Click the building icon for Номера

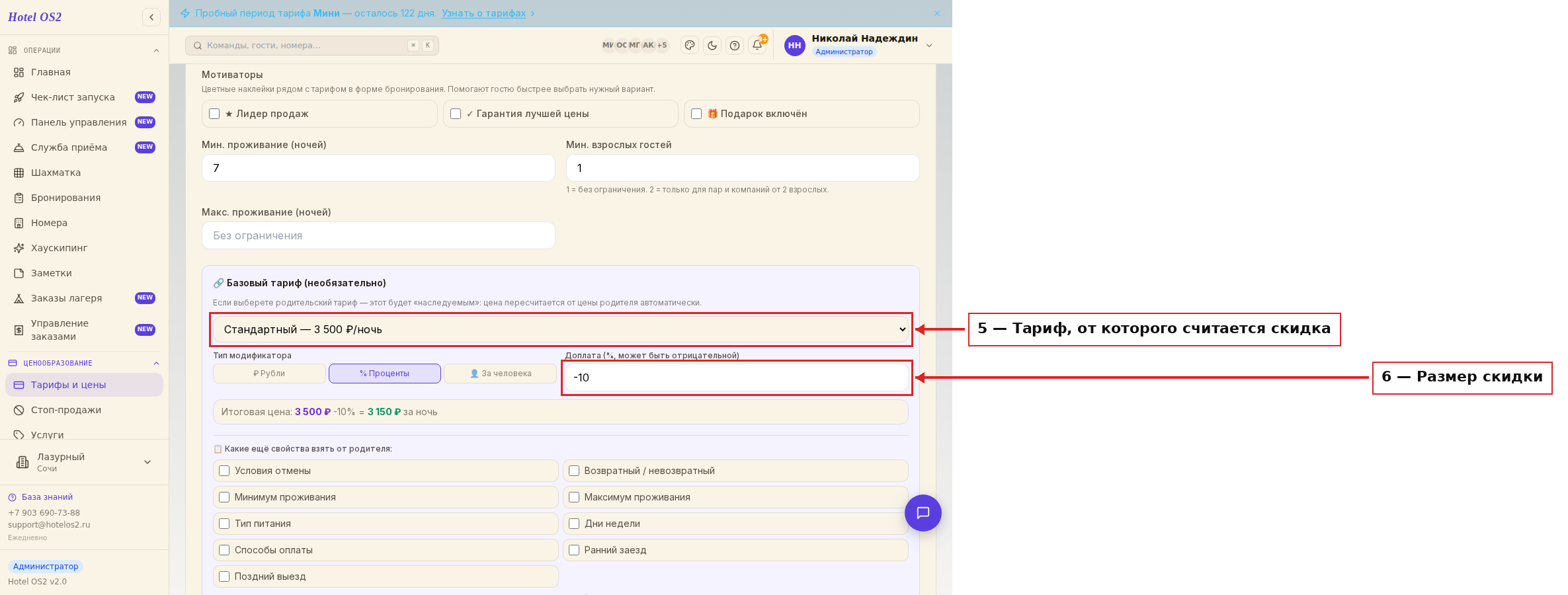click(19, 223)
